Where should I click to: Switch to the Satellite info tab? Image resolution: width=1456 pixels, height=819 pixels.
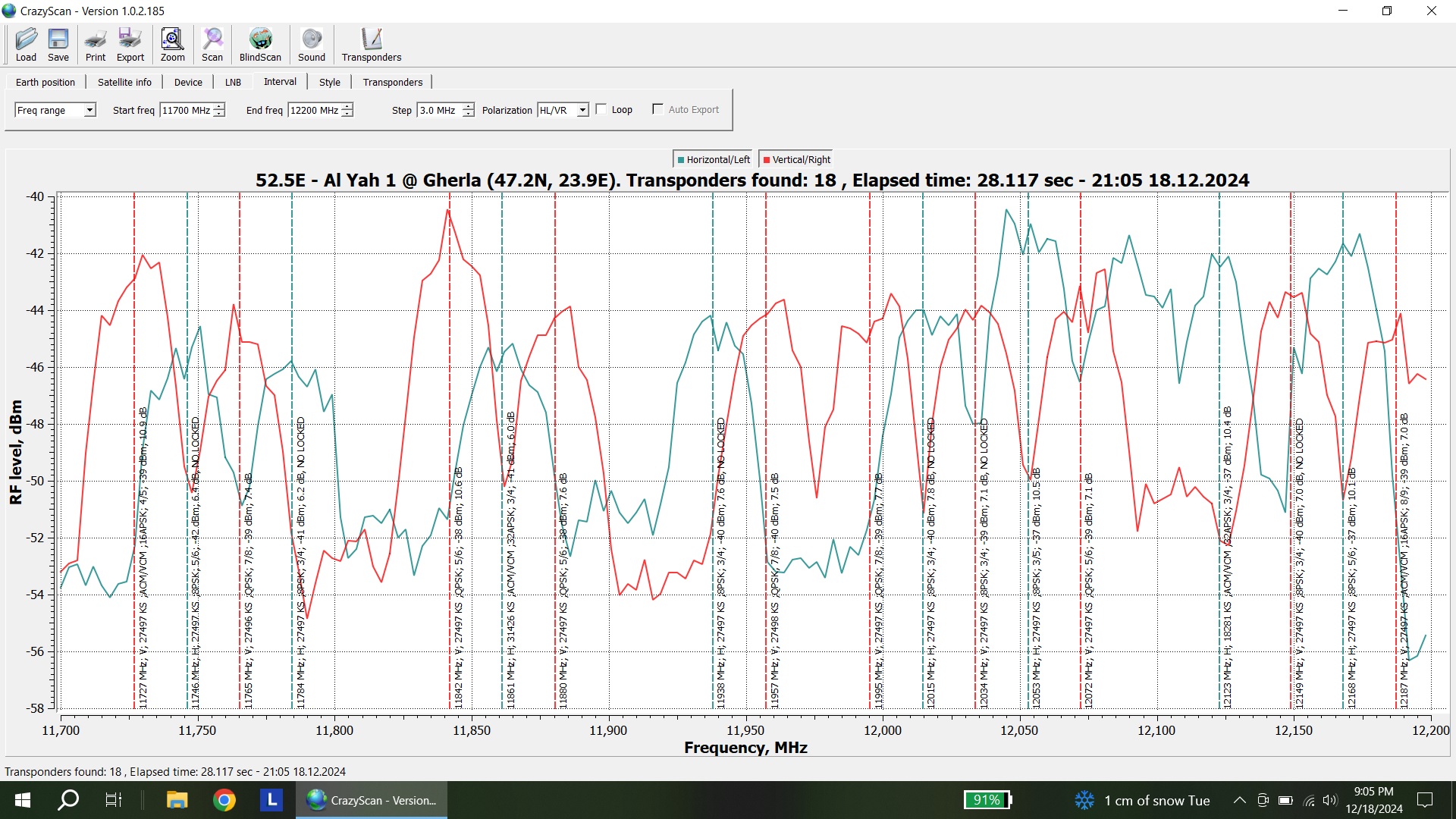(124, 82)
